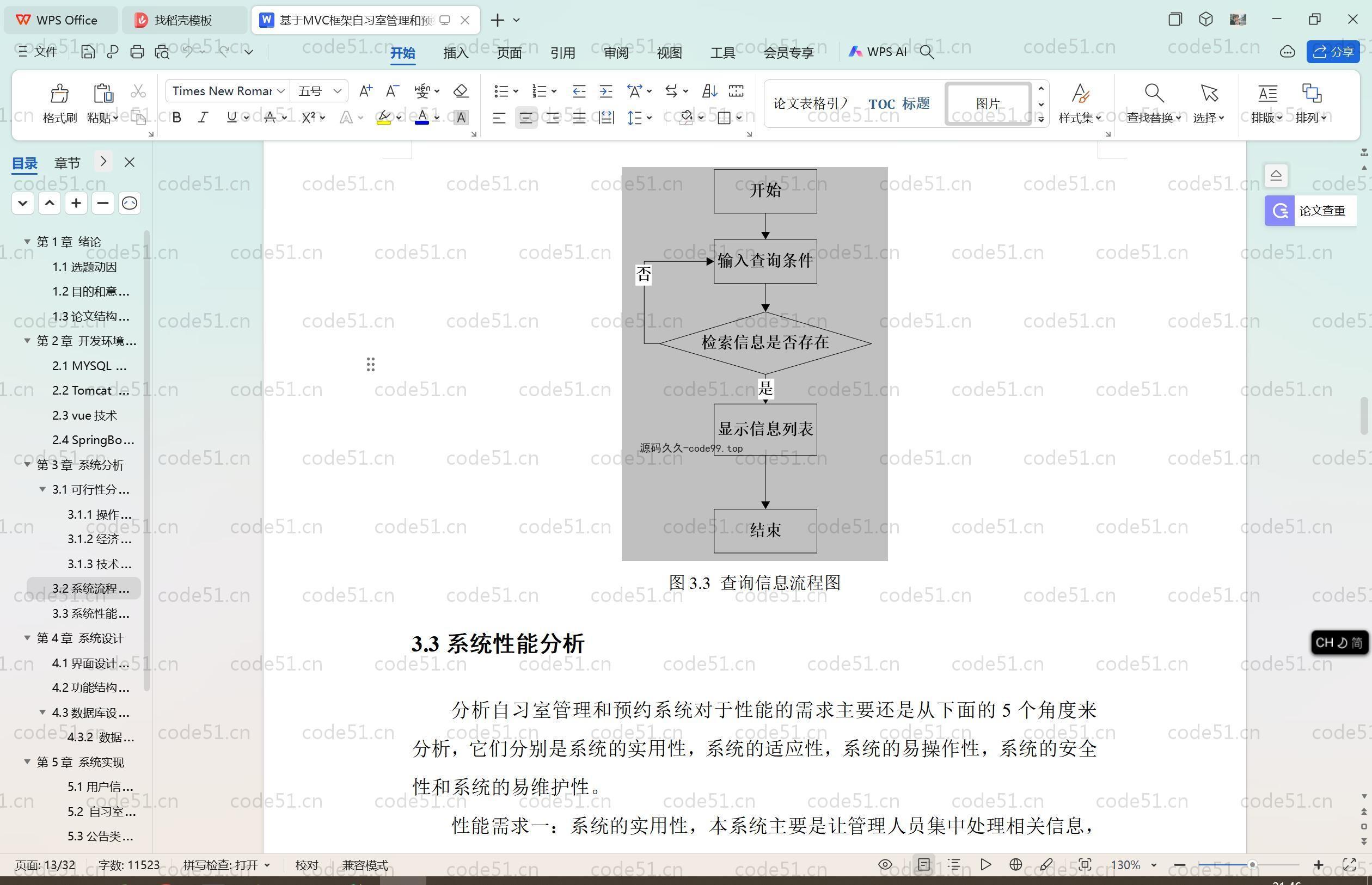Click the Increase indent icon
Image resolution: width=1372 pixels, height=885 pixels.
tap(606, 91)
